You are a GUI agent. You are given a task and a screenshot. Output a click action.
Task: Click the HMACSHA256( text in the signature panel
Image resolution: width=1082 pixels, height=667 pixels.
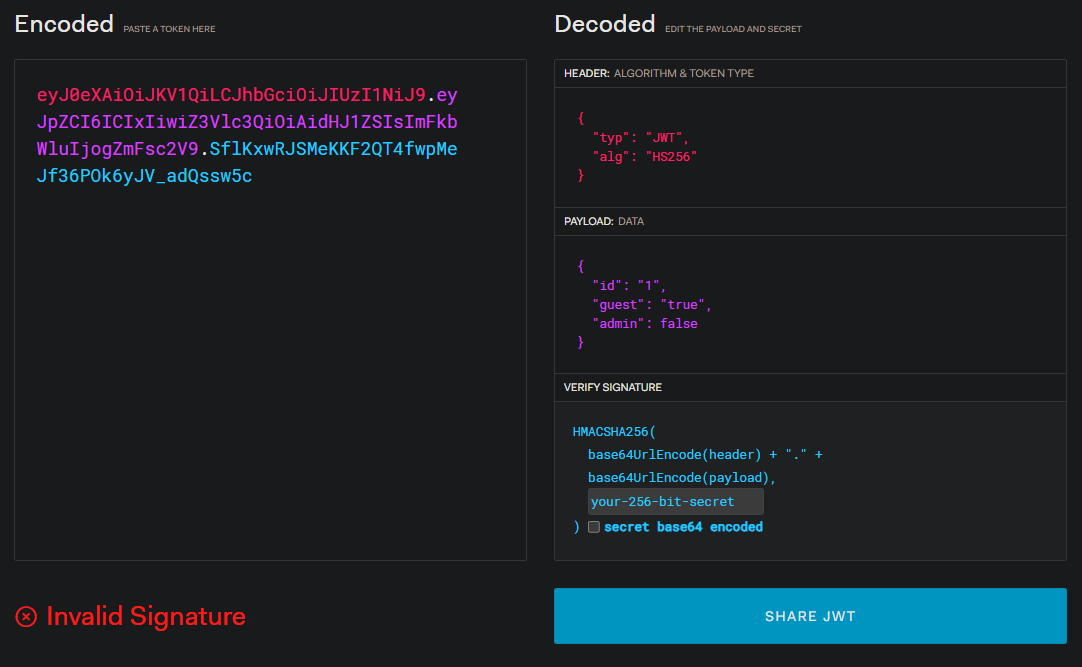(613, 432)
